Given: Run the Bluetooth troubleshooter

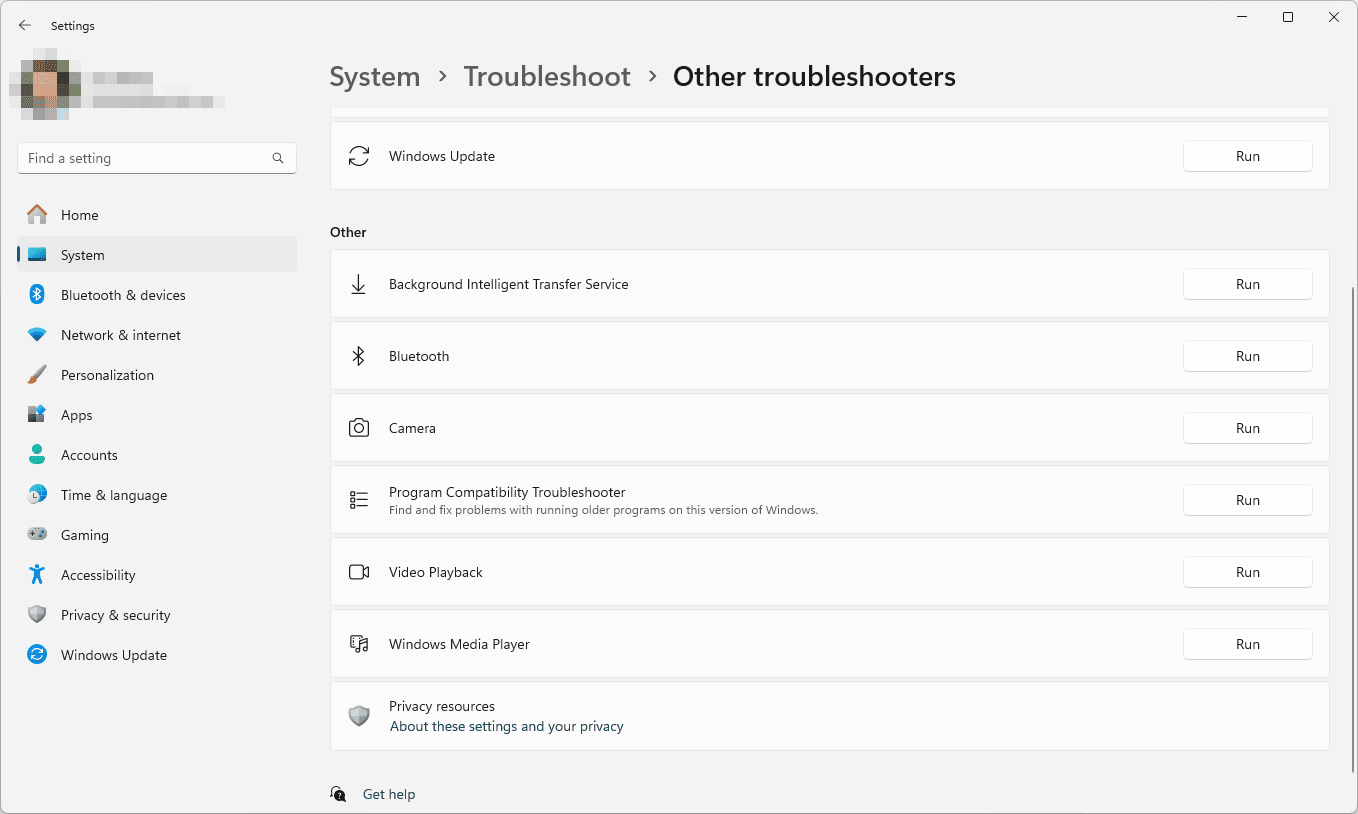Looking at the screenshot, I should pos(1247,356).
